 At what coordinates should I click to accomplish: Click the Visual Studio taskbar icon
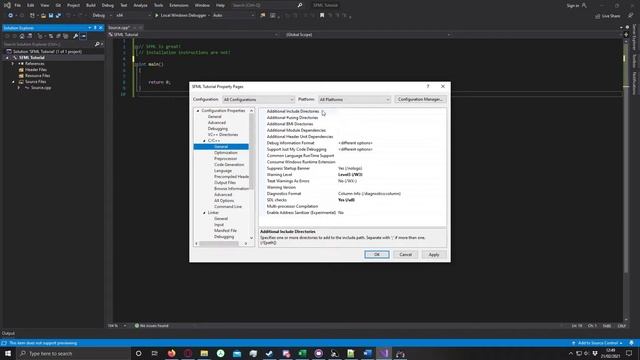click(x=384, y=353)
